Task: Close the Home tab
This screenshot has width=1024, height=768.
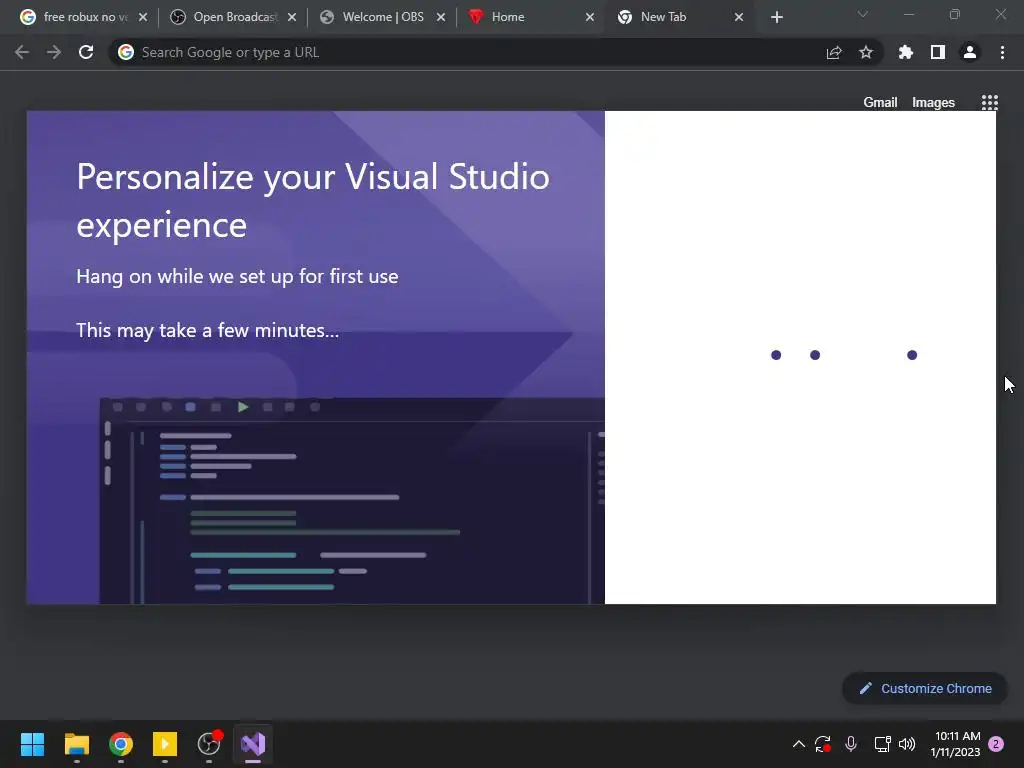Action: [590, 17]
